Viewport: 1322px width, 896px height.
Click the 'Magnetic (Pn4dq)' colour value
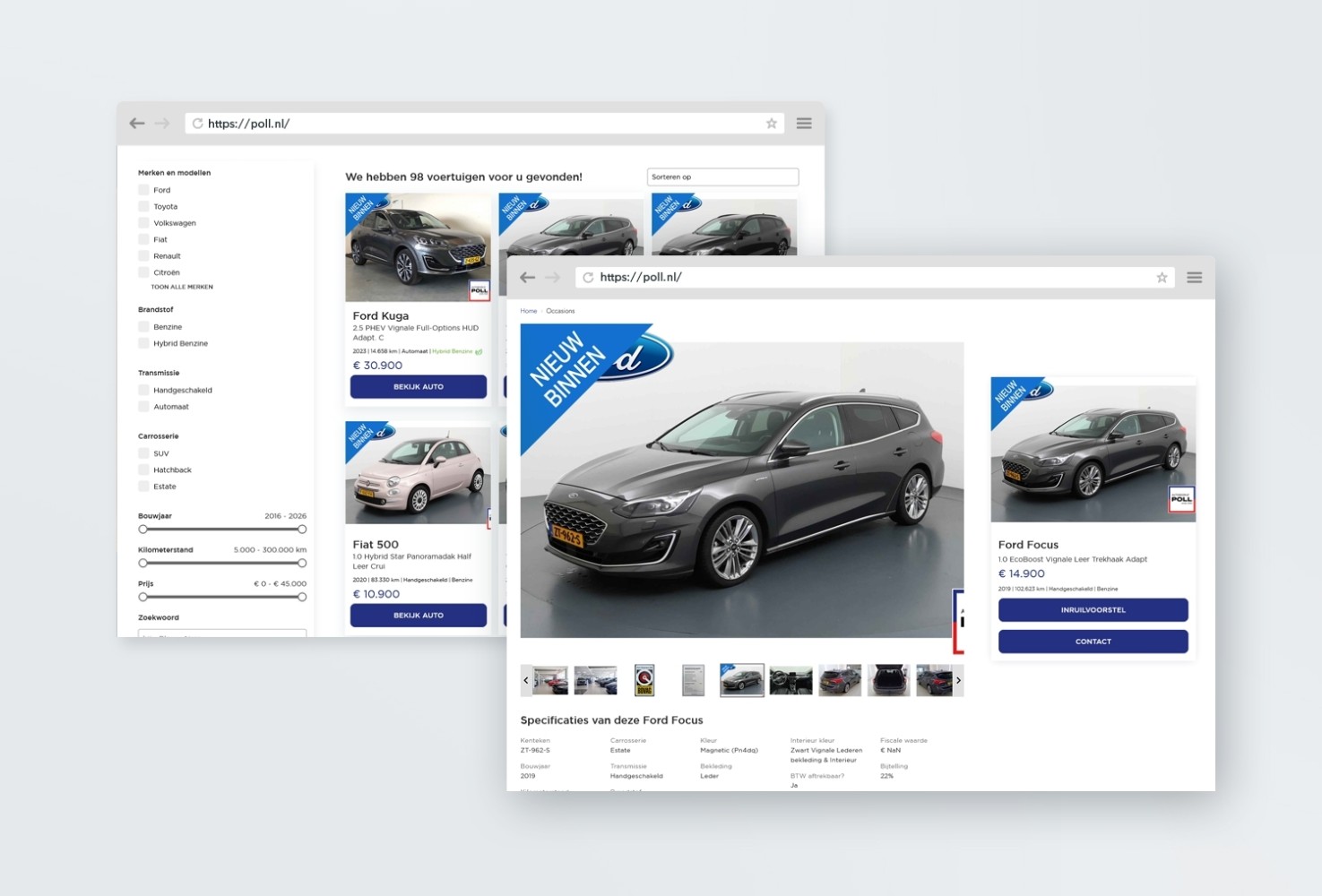point(730,751)
